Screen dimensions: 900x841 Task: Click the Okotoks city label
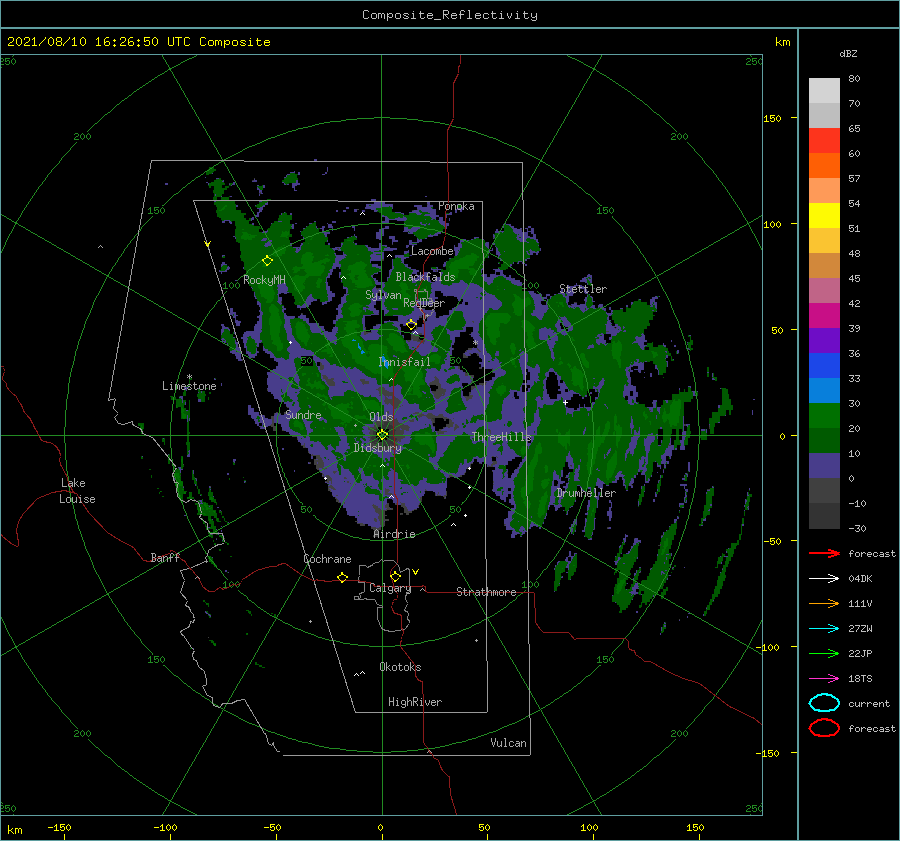400,667
